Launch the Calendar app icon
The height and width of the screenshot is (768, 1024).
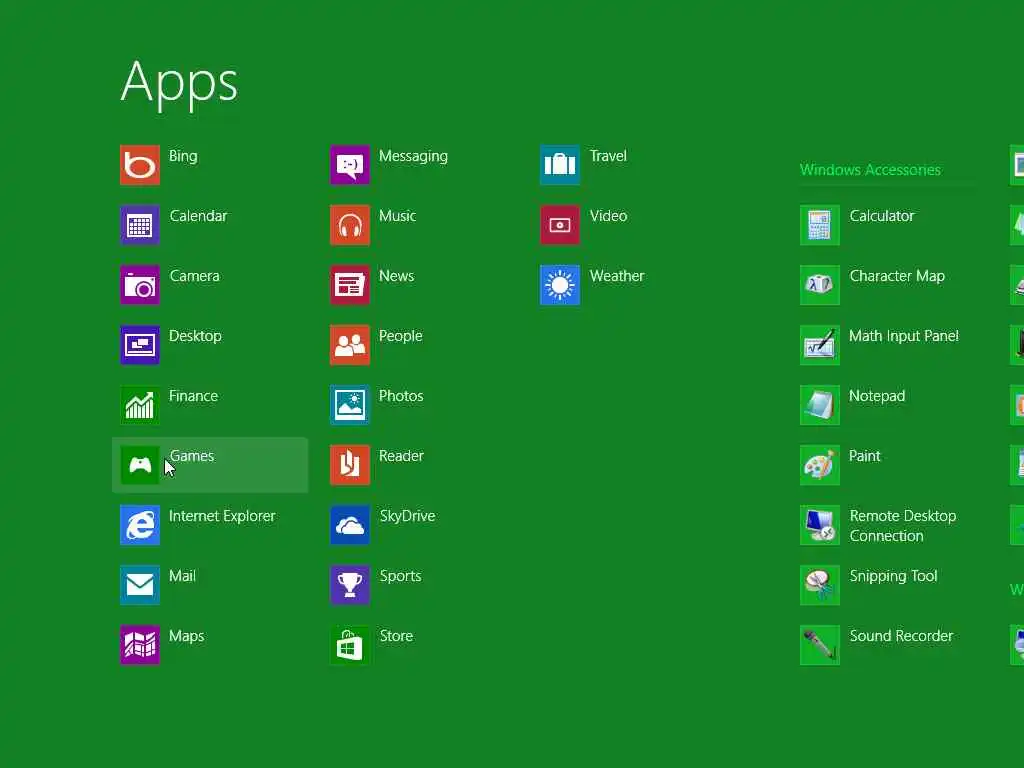coord(140,225)
